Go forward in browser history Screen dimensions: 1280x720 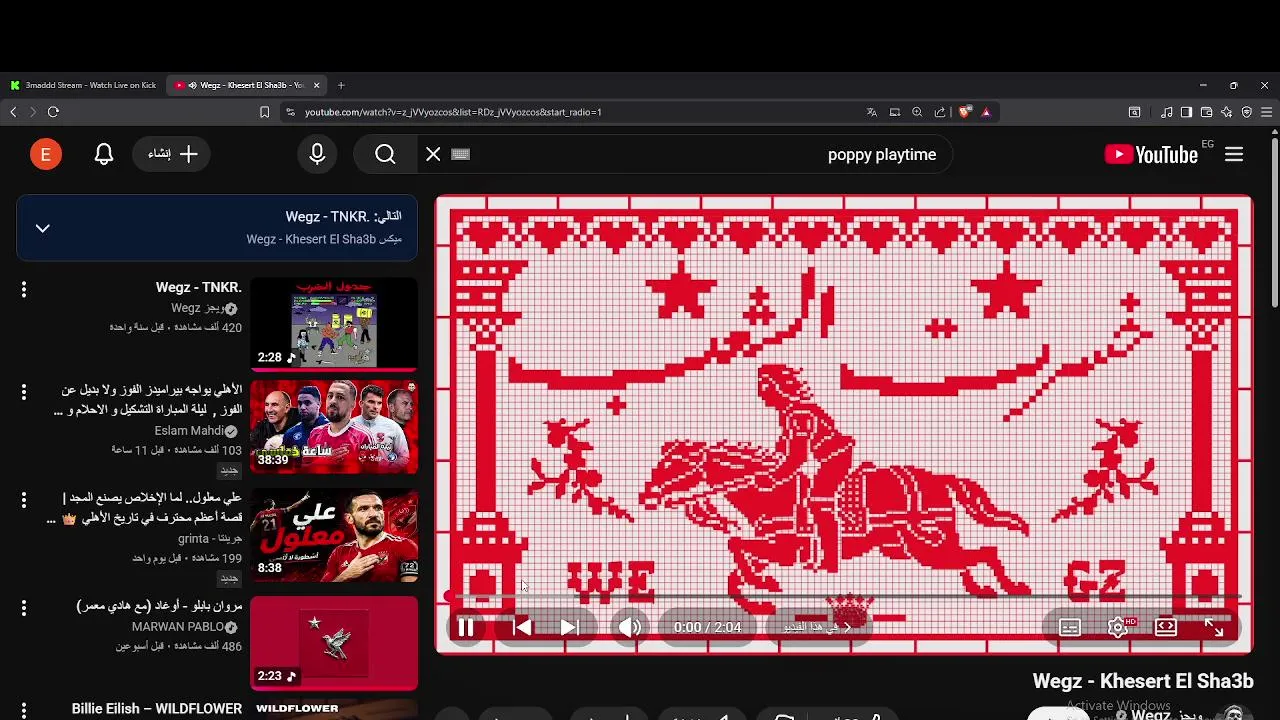(x=32, y=112)
